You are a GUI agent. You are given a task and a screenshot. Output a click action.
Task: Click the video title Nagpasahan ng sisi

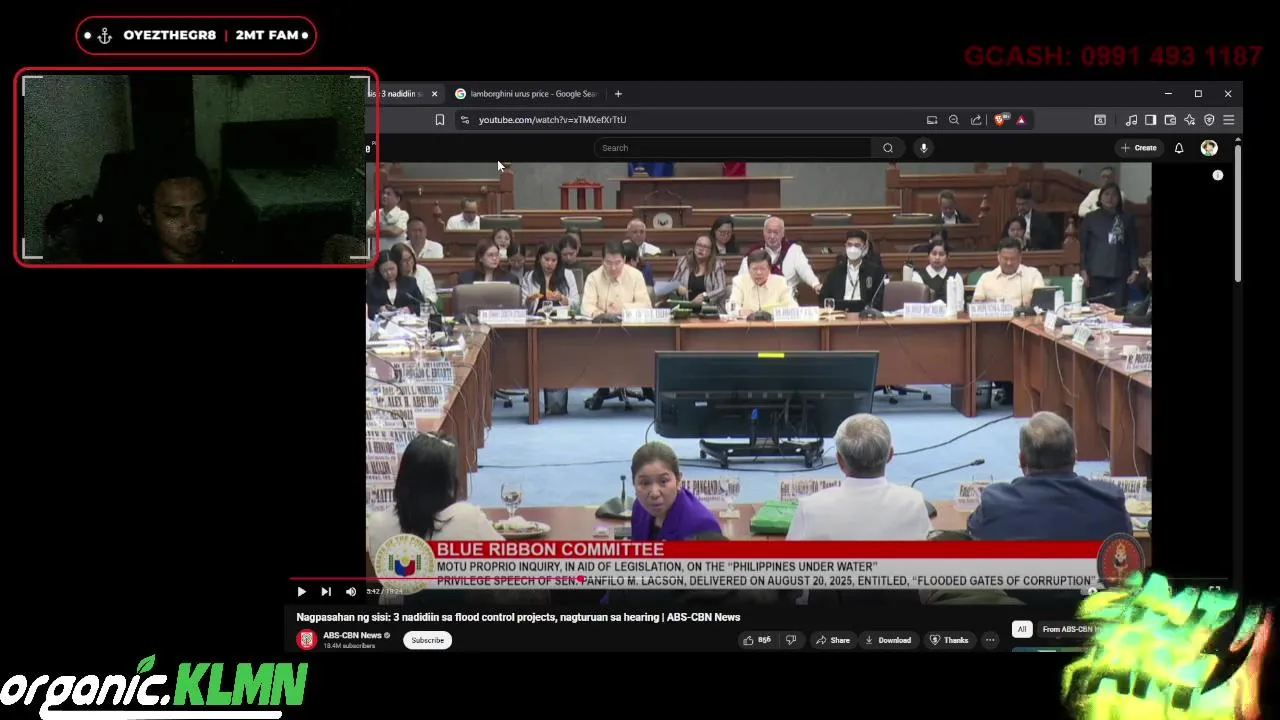pyautogui.click(x=518, y=617)
